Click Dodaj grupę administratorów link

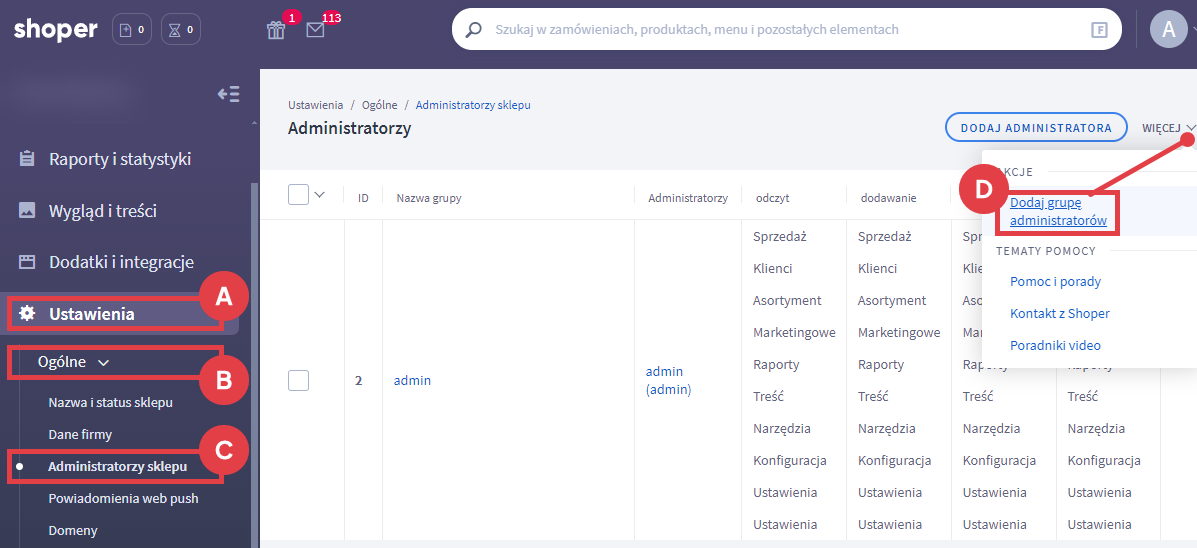tap(1058, 211)
